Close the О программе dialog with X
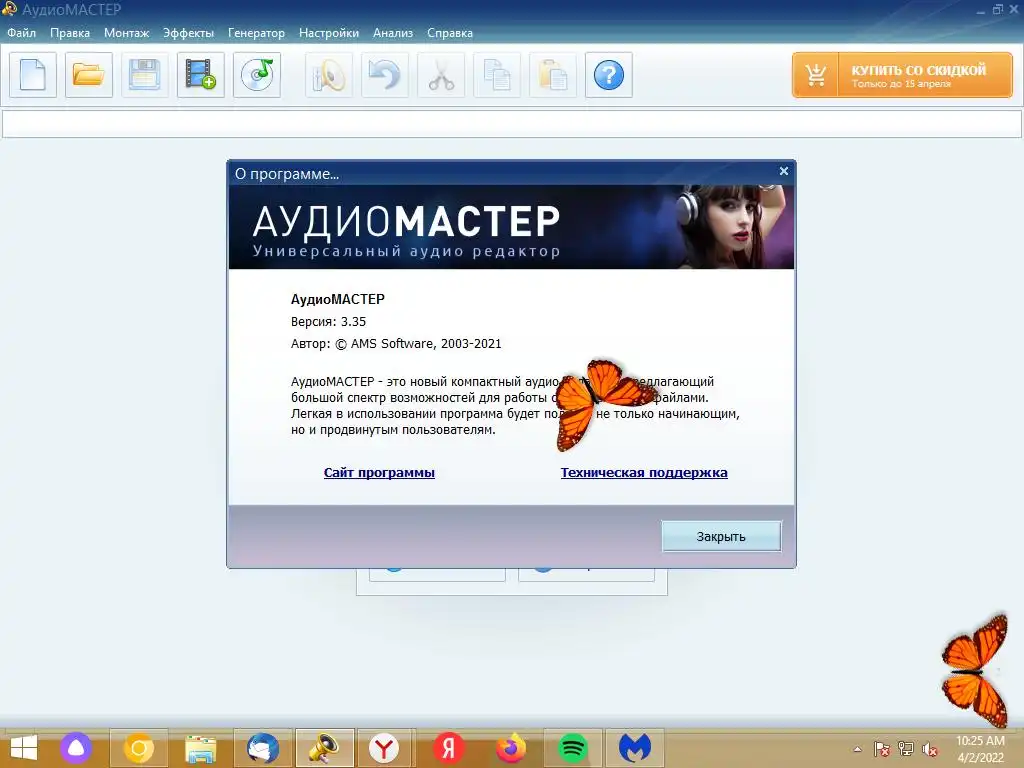Viewport: 1024px width, 768px height. coord(784,171)
